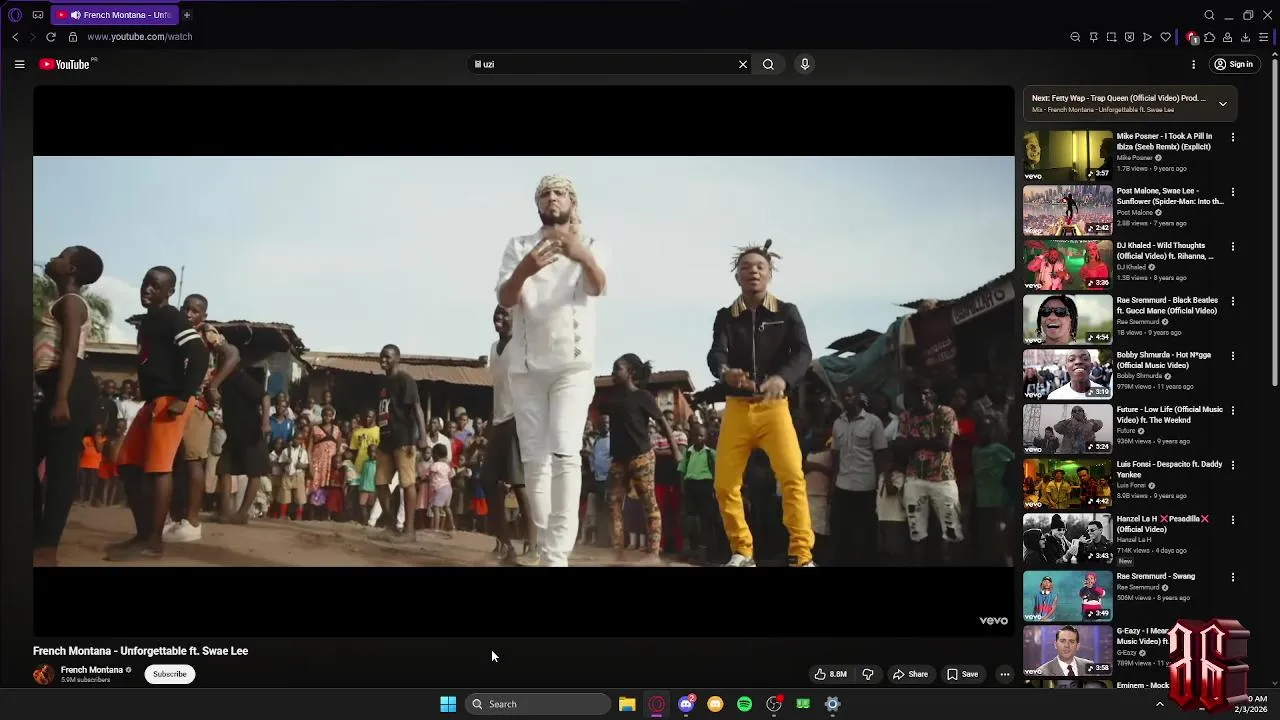This screenshot has width=1280, height=720.
Task: Open the Post Malone Sunflower video title
Action: (1169, 196)
